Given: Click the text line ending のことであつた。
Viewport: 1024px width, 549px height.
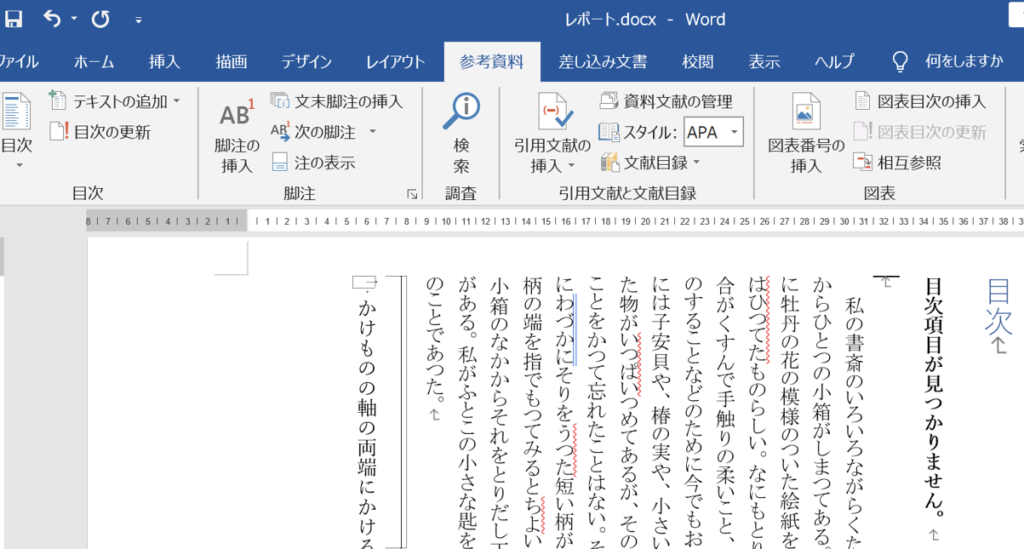Looking at the screenshot, I should pos(436,338).
